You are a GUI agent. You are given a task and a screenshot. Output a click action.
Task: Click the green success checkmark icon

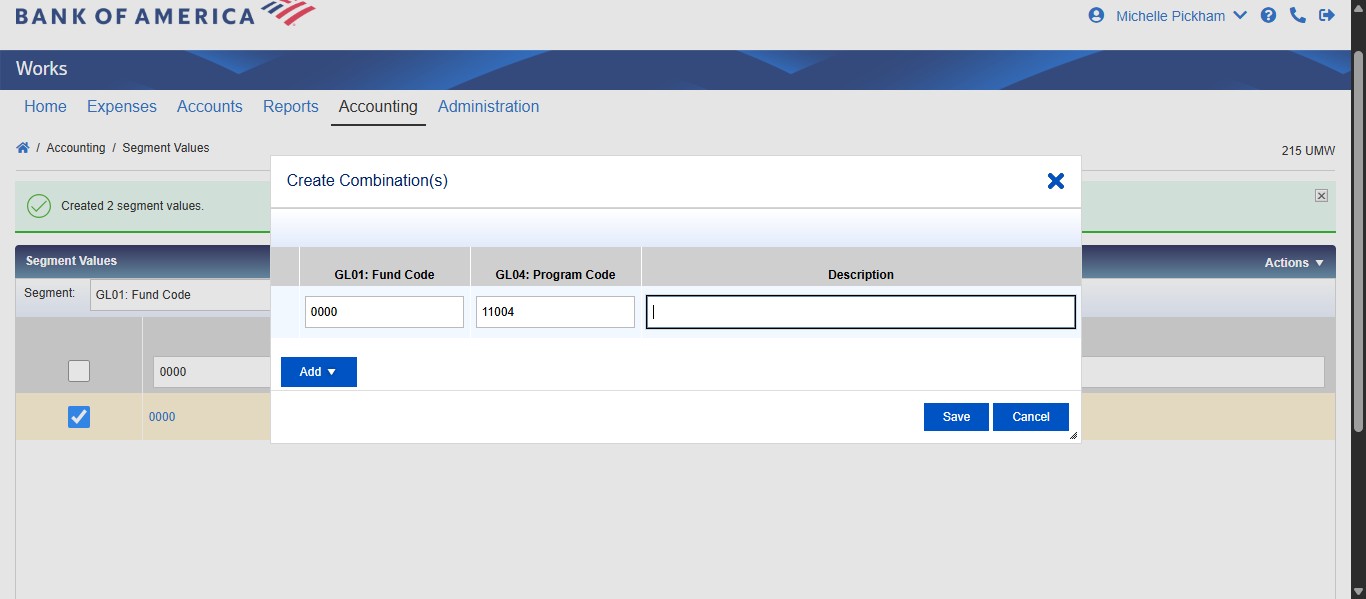(38, 205)
